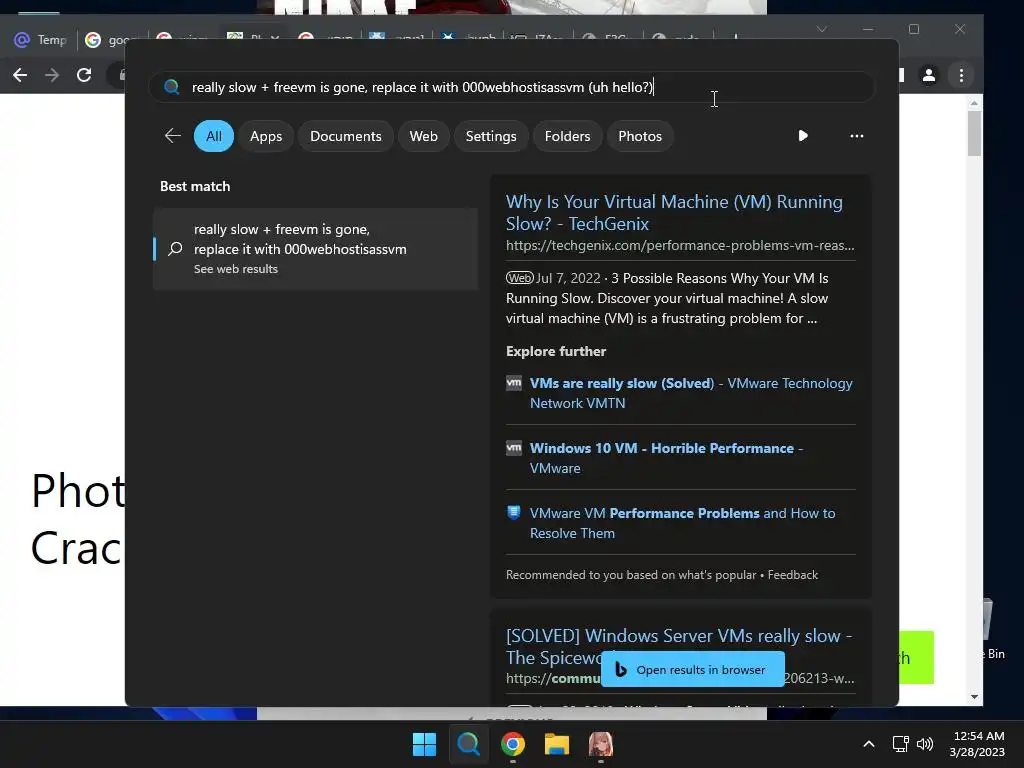Click Open results in browser button

[x=692, y=669]
